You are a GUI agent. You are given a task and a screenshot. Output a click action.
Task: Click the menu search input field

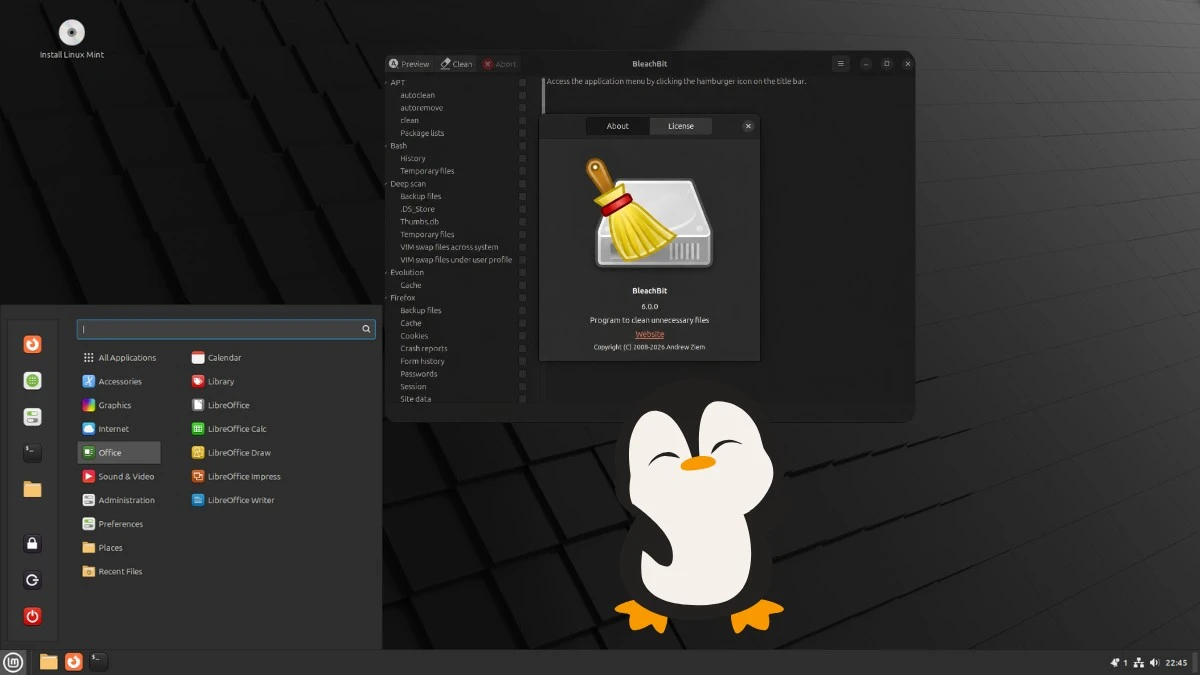(x=225, y=328)
